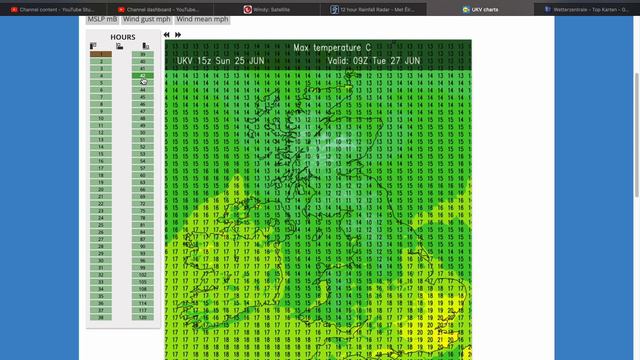Select forecast hour 120
This screenshot has width=640, height=360.
[x=143, y=317]
